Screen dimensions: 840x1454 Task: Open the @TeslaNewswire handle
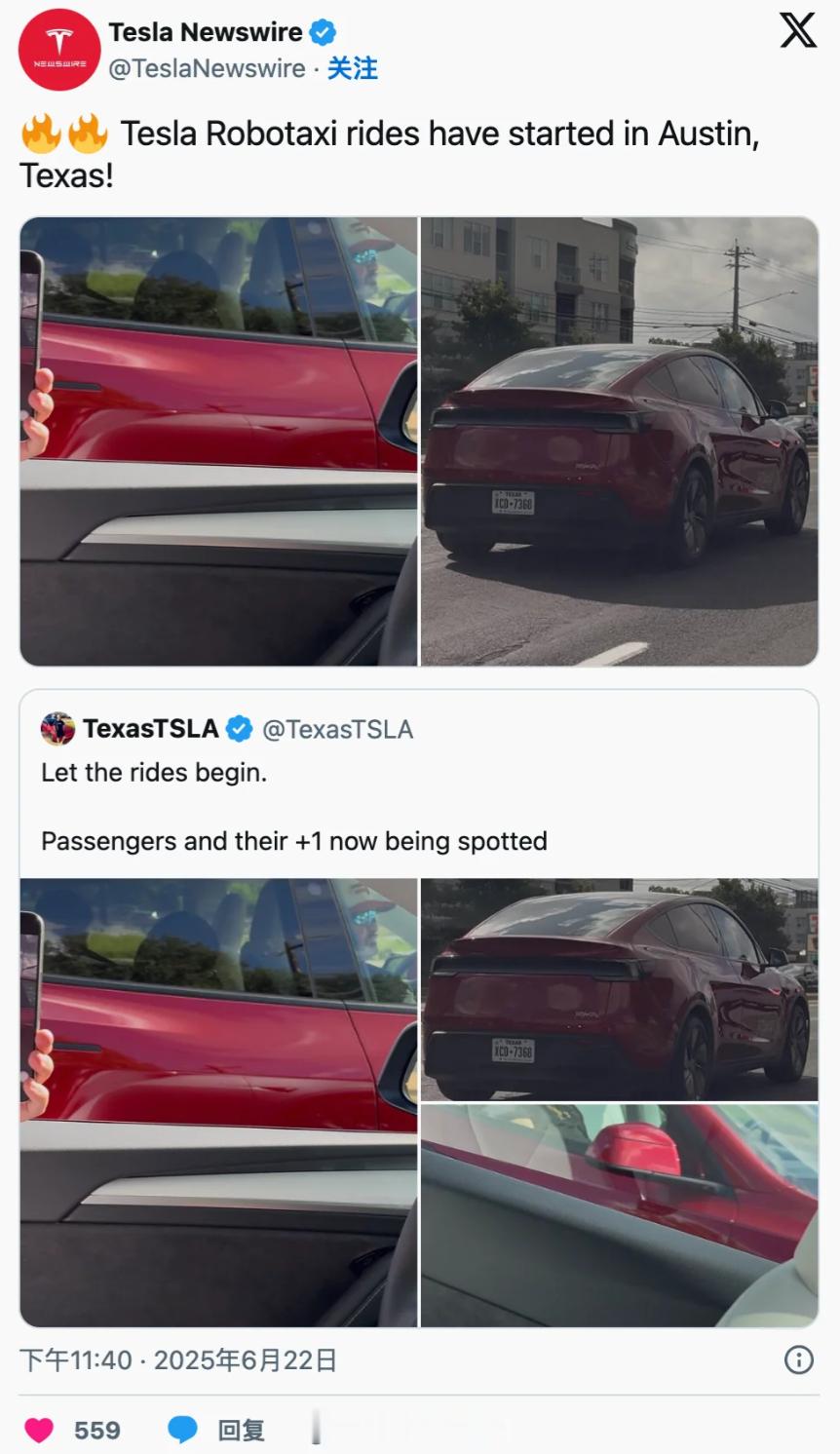pos(207,68)
